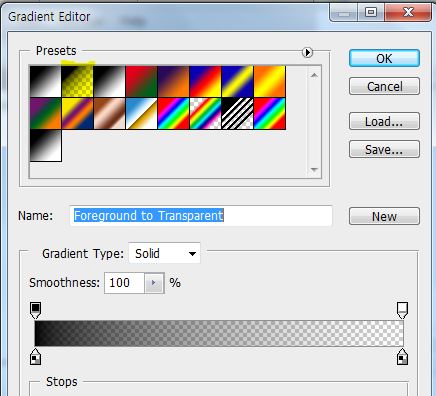Click the Save... button
436x396 pixels.
384,149
